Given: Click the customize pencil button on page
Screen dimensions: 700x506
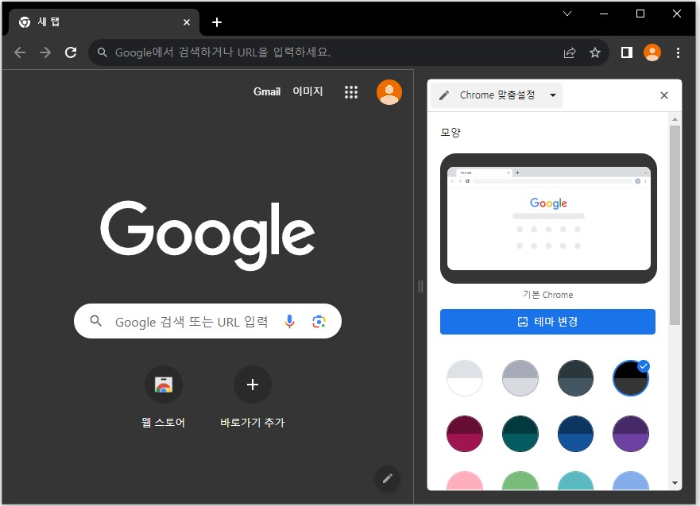Looking at the screenshot, I should click(388, 478).
